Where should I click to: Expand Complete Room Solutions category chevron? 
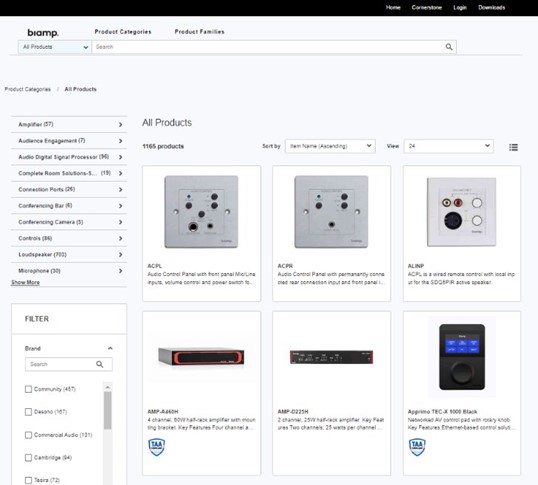[x=120, y=174]
